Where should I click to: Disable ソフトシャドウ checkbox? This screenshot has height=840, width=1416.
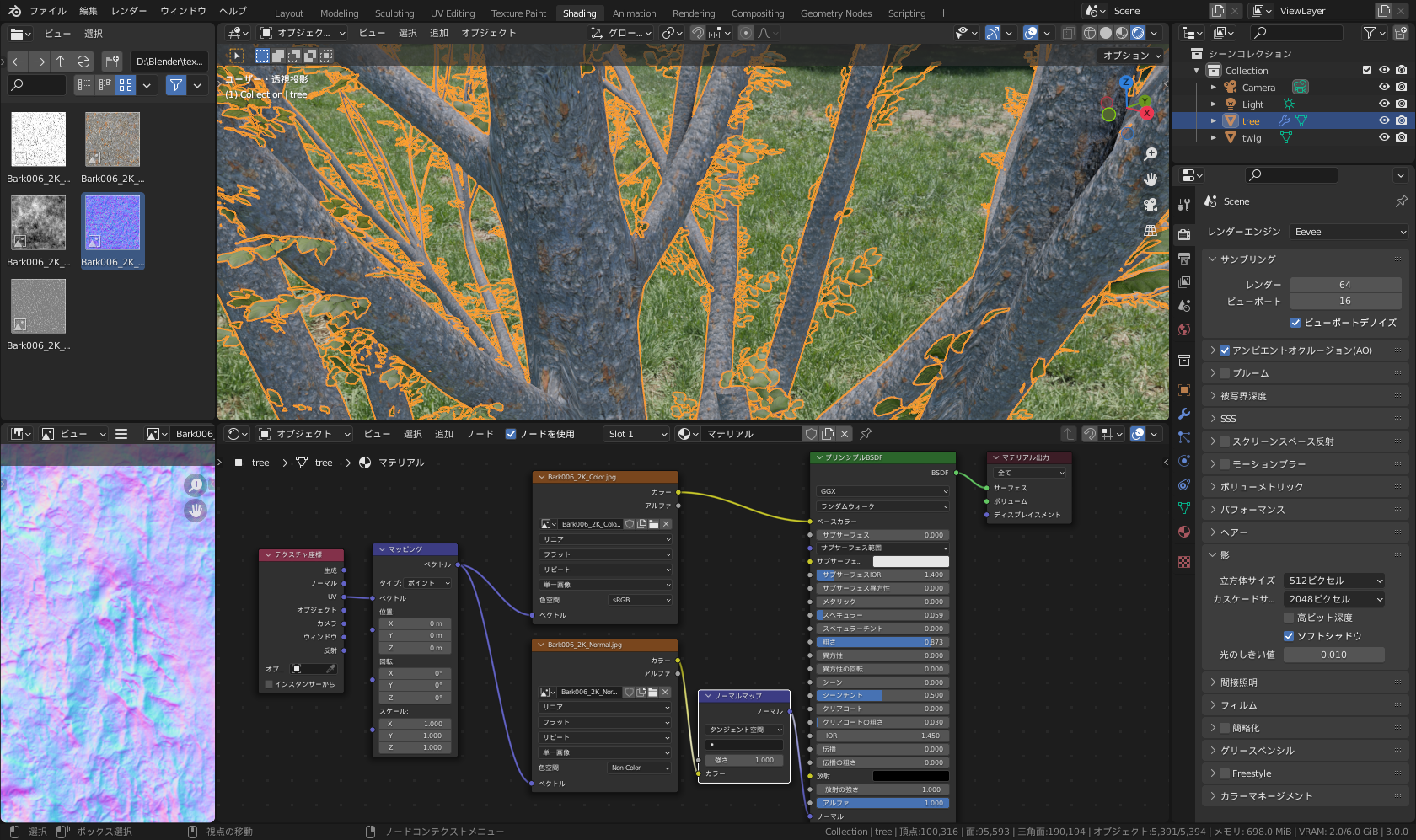pos(1288,636)
